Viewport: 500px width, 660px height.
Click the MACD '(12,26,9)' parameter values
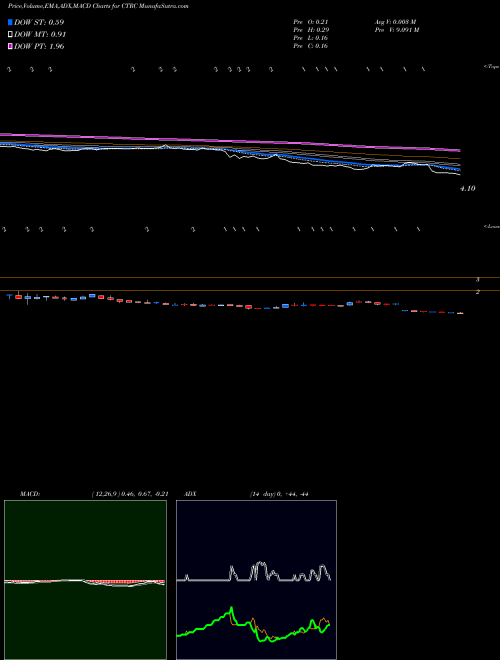tap(130, 494)
